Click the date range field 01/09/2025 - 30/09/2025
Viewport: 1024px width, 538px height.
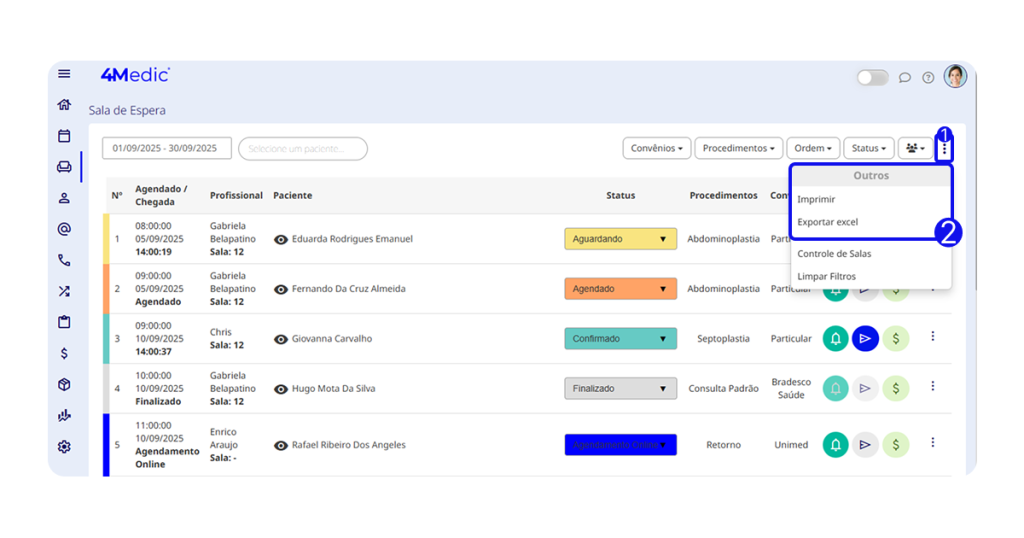[x=166, y=148]
